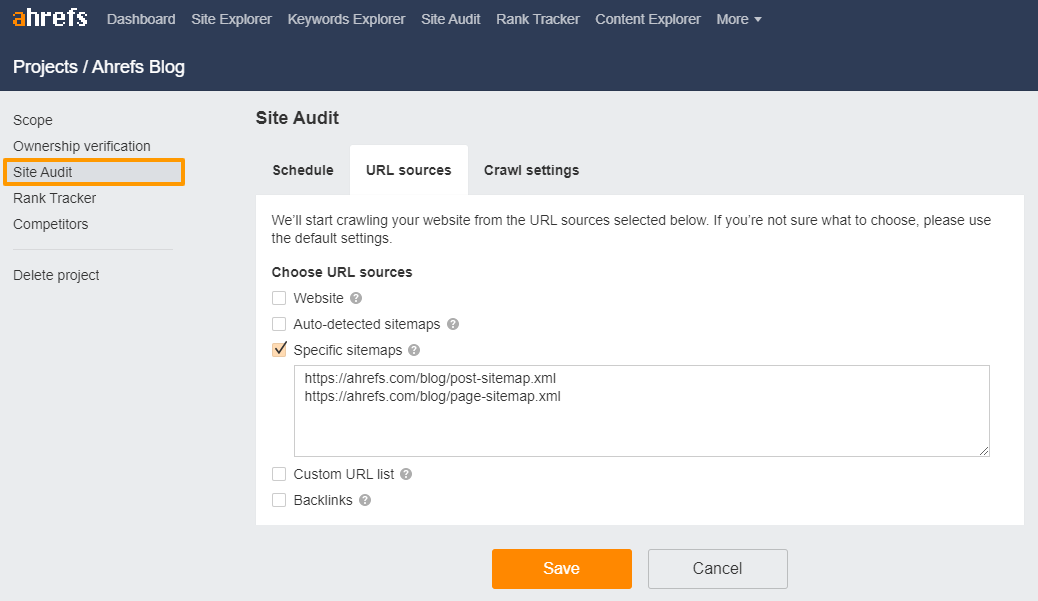The width and height of the screenshot is (1038, 601).
Task: Save the URL sources settings
Action: point(561,568)
